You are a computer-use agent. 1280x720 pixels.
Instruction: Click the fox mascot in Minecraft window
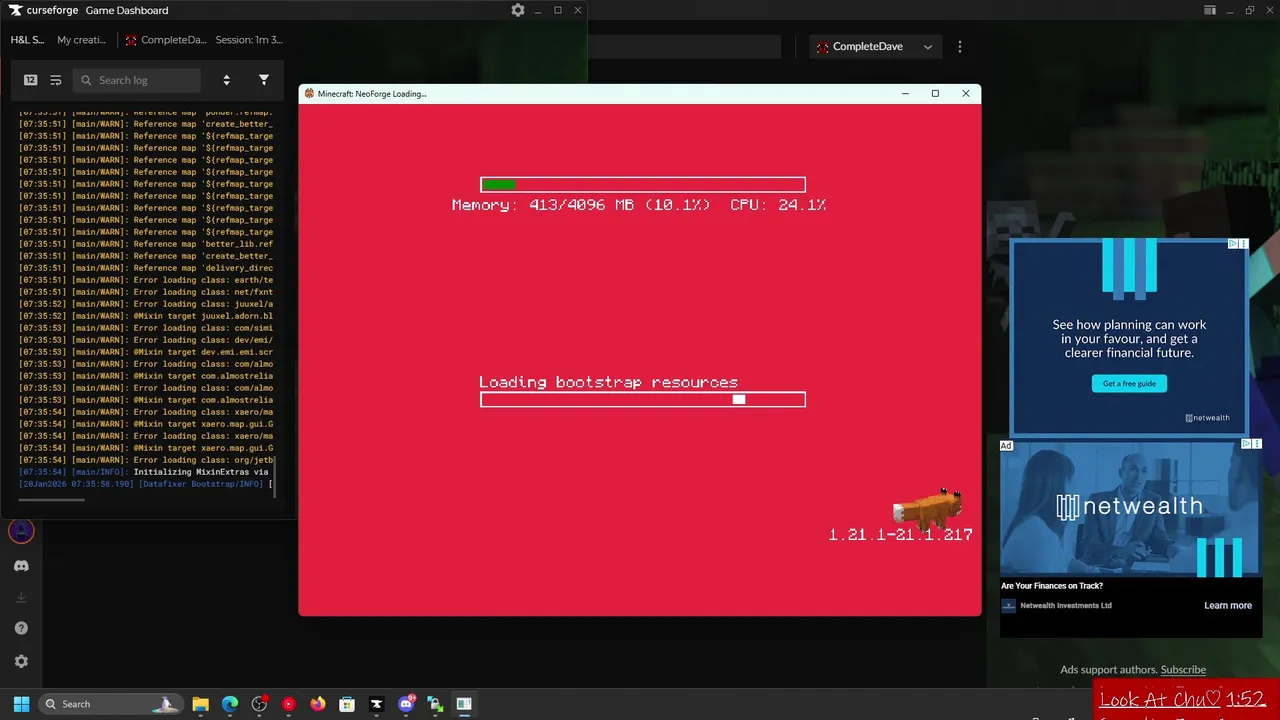click(927, 508)
